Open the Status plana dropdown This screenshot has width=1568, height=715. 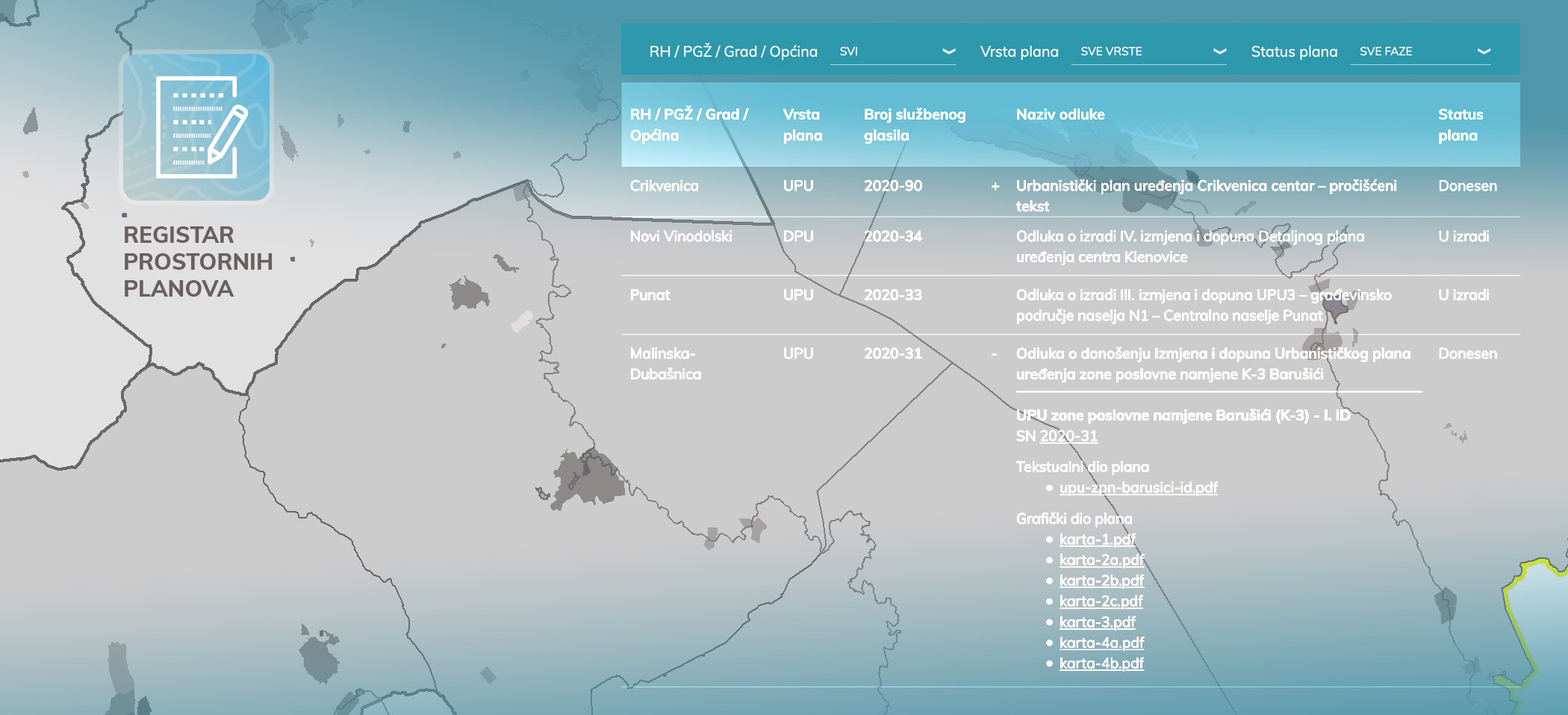coord(1420,52)
